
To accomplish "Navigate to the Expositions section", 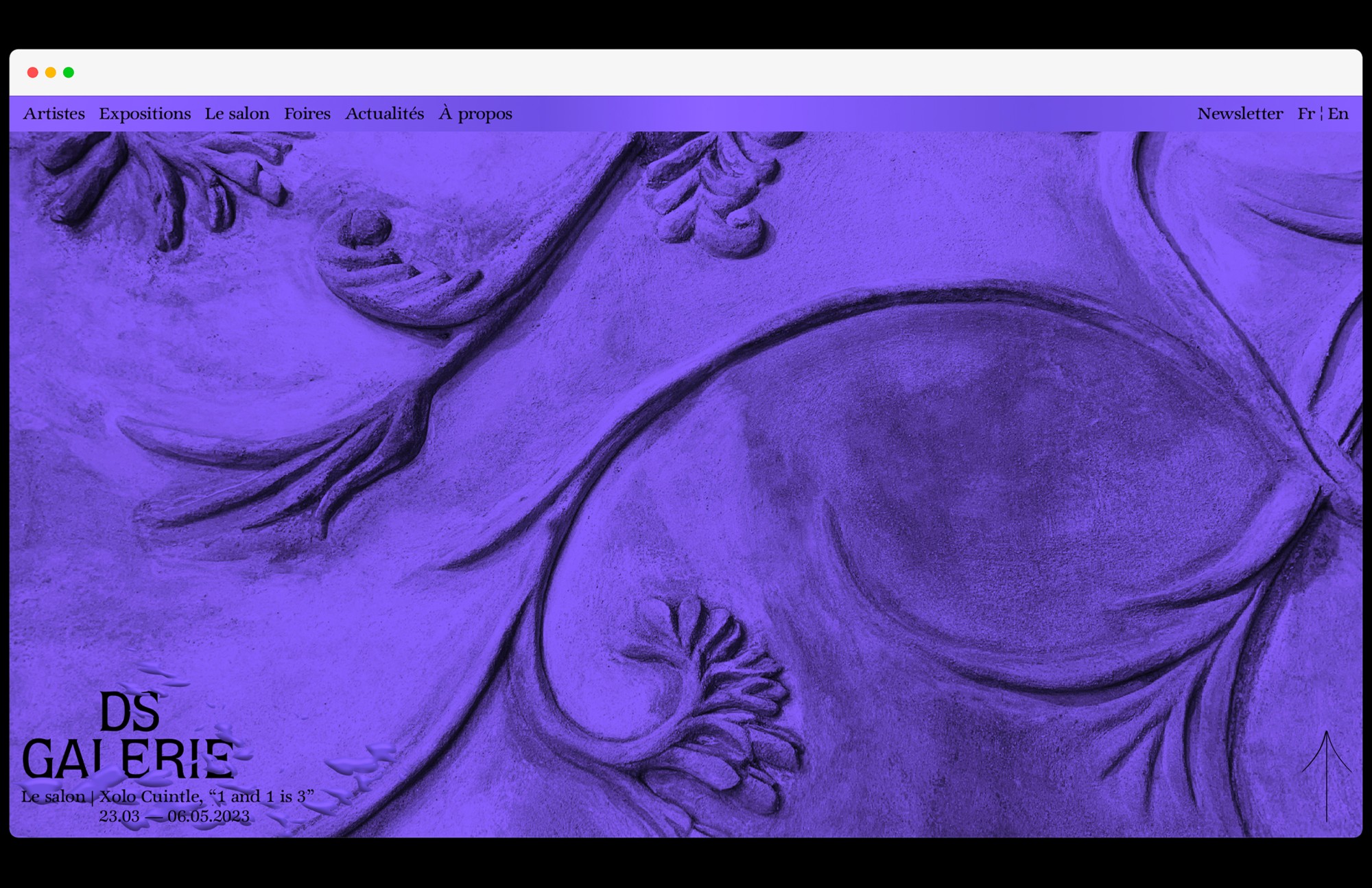I will (x=145, y=114).
